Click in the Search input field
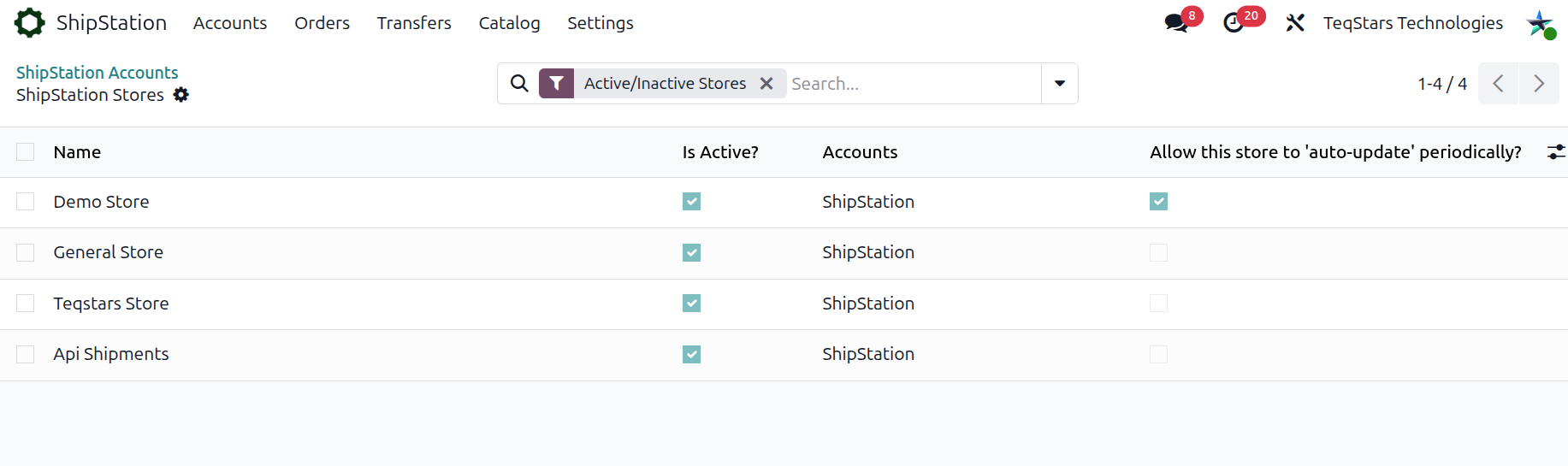 (912, 84)
